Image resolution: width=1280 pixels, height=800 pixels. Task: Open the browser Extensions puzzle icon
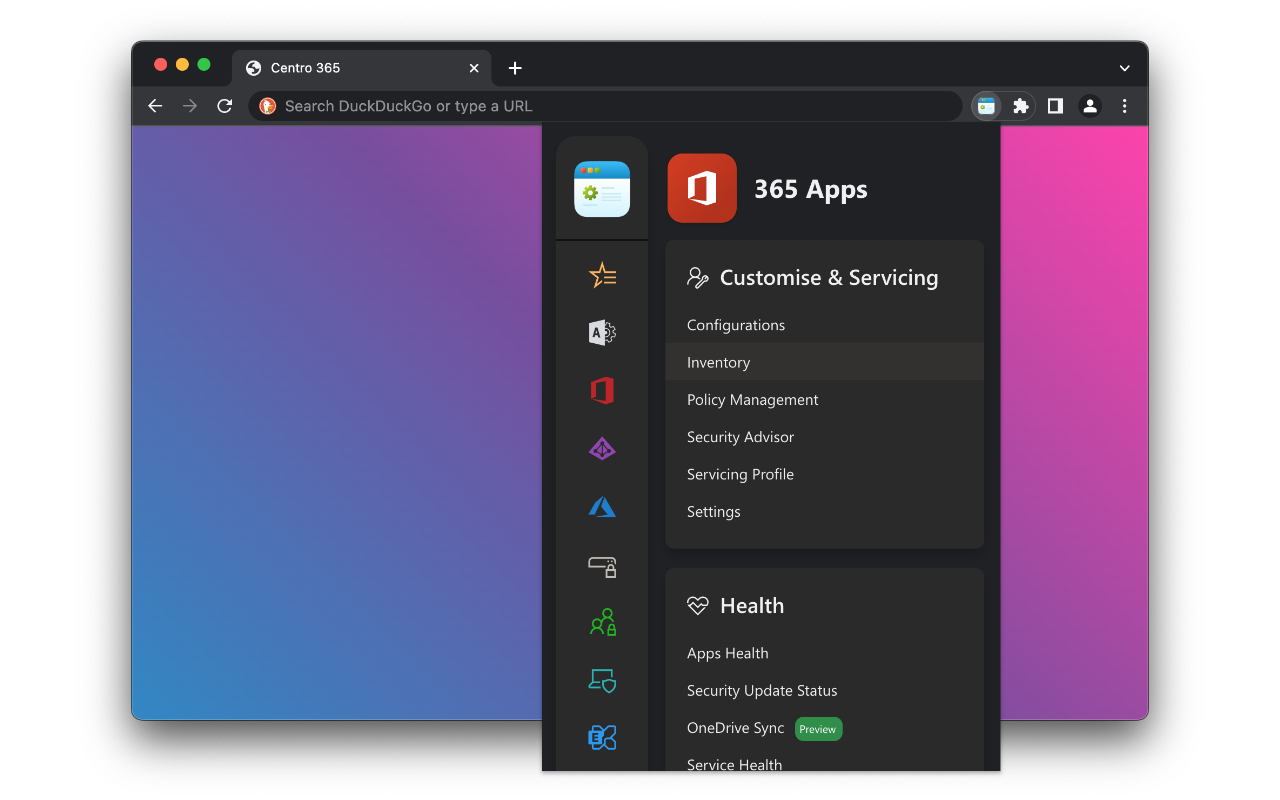click(1021, 106)
